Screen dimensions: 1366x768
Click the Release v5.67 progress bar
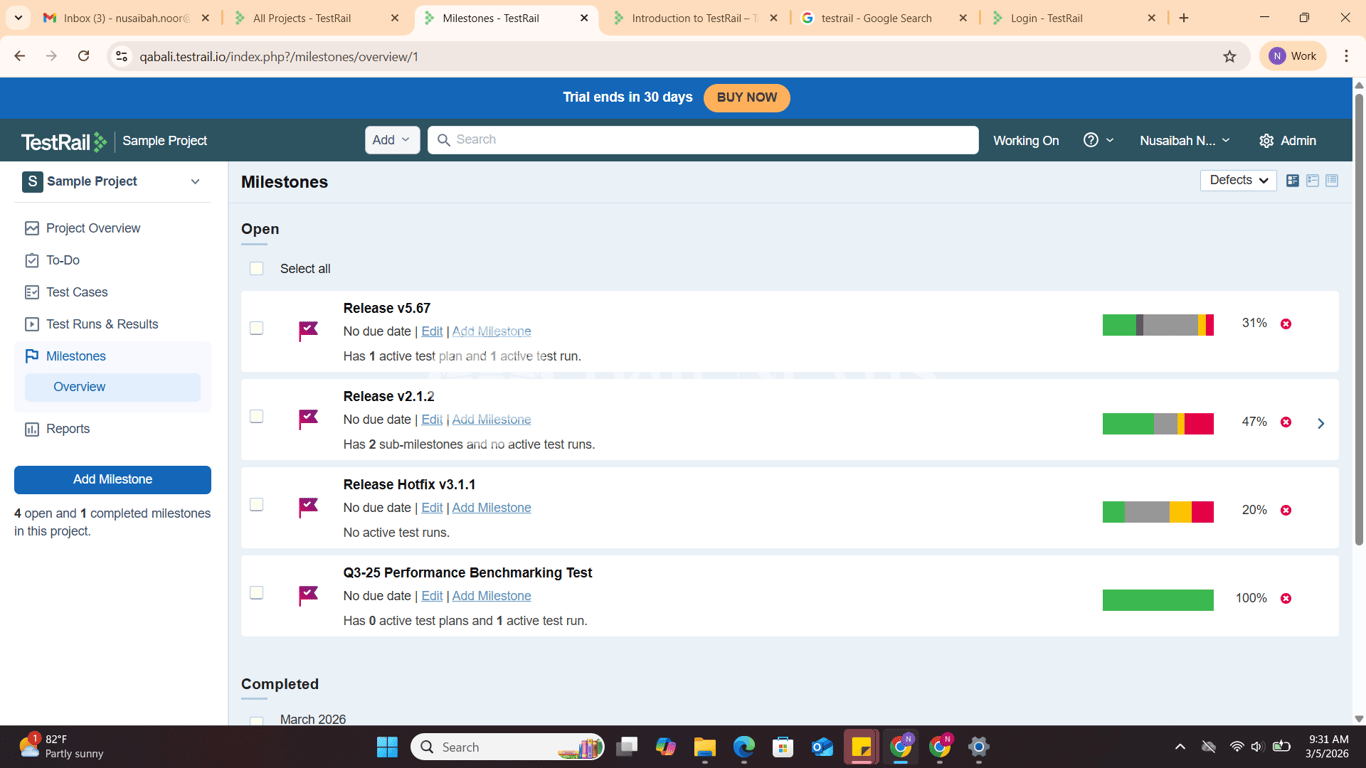point(1158,324)
